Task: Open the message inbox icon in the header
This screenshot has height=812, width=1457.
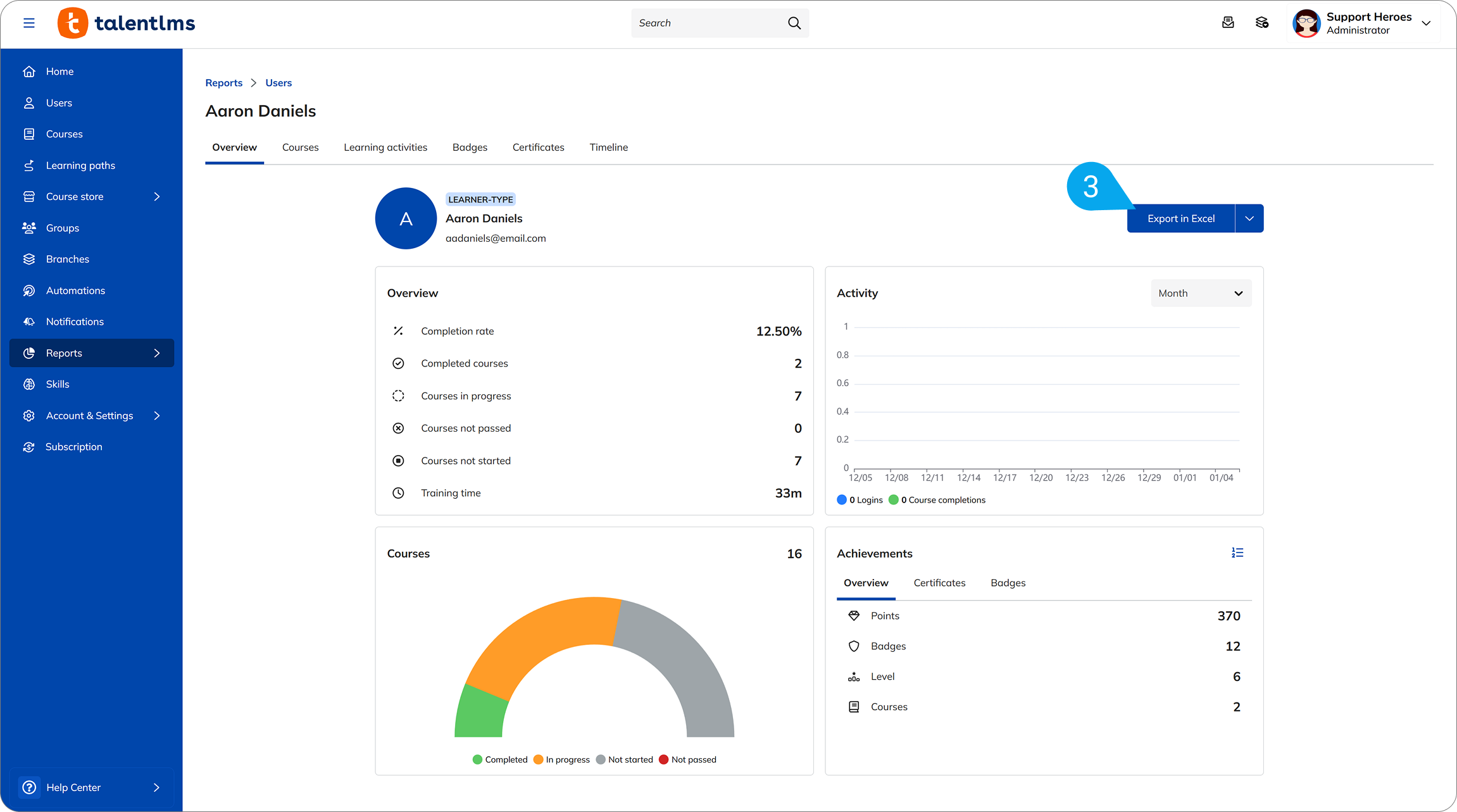Action: [x=1228, y=22]
